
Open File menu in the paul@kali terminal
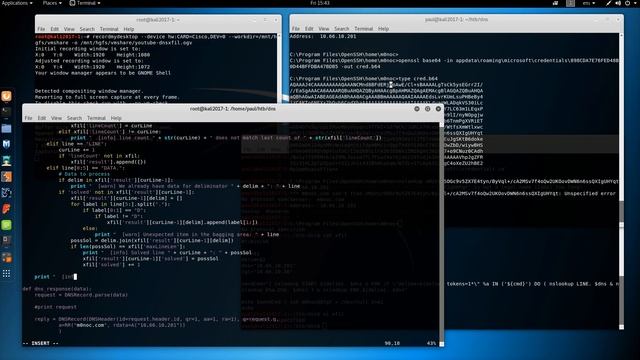(x=296, y=29)
